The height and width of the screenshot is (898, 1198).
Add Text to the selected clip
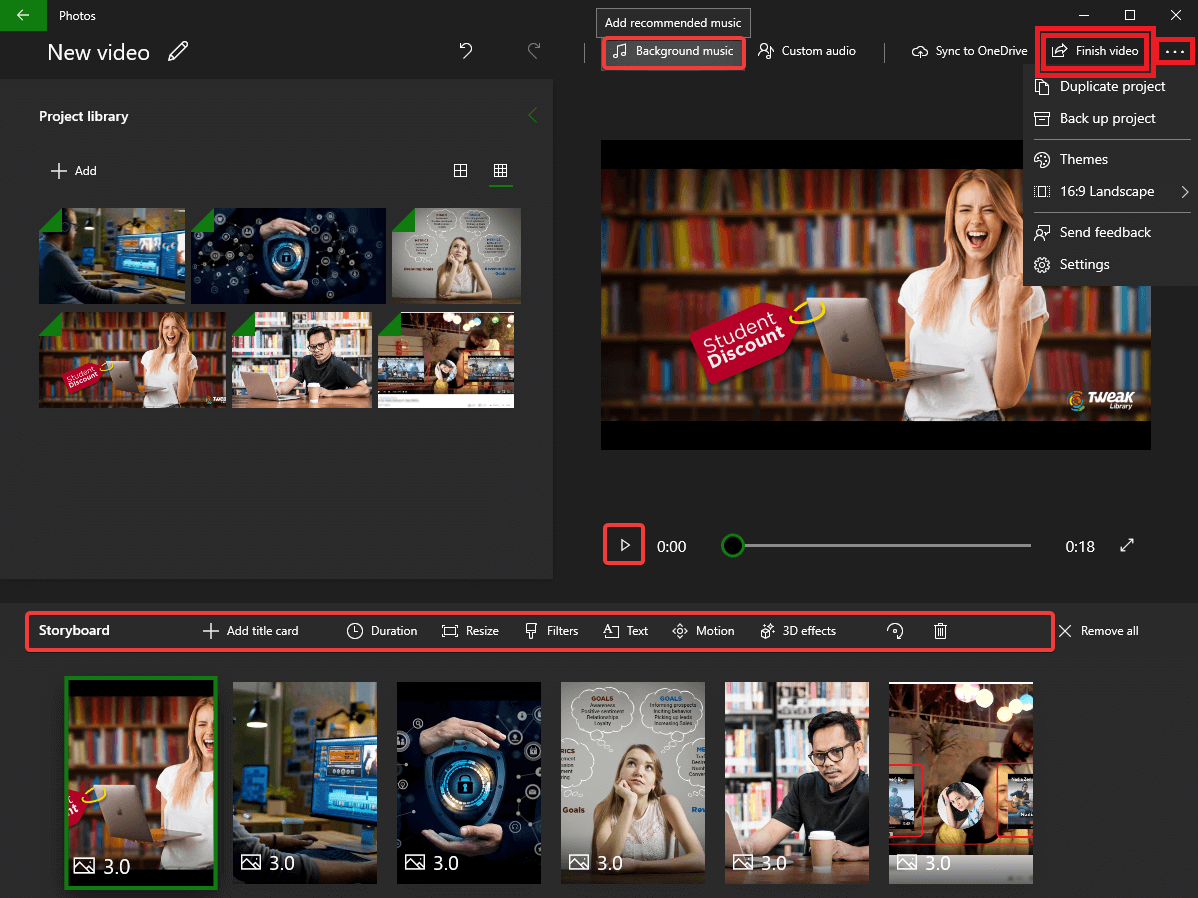tap(625, 631)
